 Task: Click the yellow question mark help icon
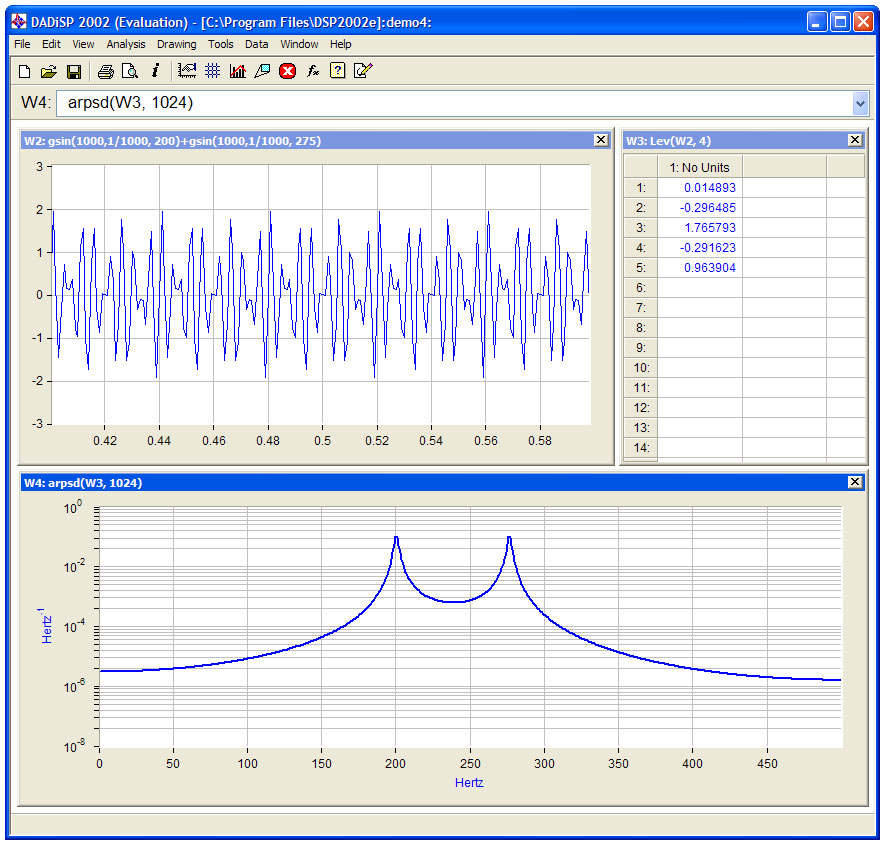click(338, 71)
